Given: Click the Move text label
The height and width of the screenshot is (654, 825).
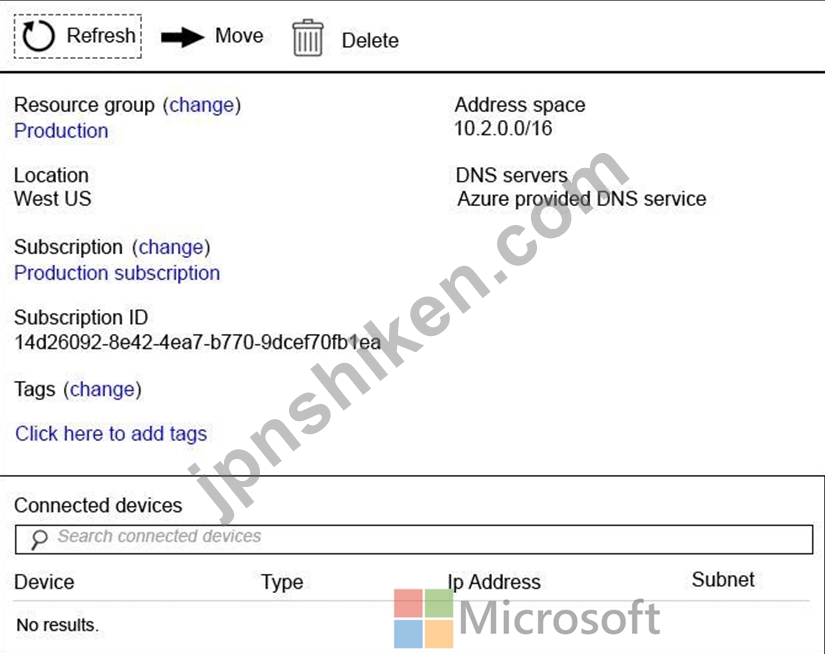Looking at the screenshot, I should coord(239,36).
